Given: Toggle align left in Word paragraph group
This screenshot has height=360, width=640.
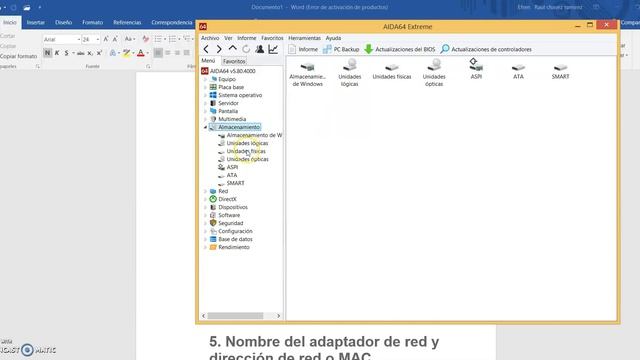Looking at the screenshot, I should pyautogui.click(x=158, y=53).
